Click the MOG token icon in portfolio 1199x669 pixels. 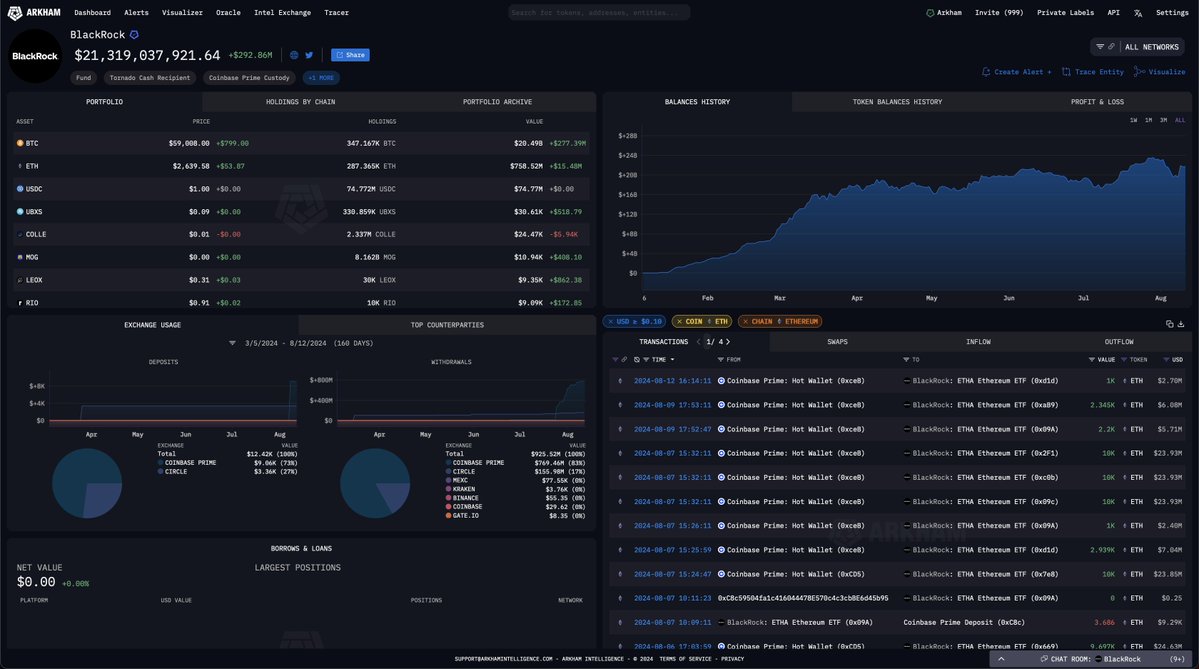[20, 258]
